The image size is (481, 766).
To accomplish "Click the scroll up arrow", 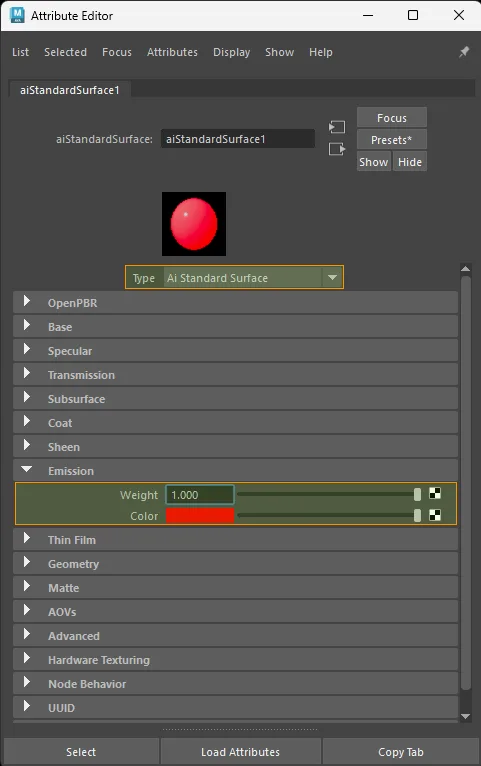I will 466,269.
